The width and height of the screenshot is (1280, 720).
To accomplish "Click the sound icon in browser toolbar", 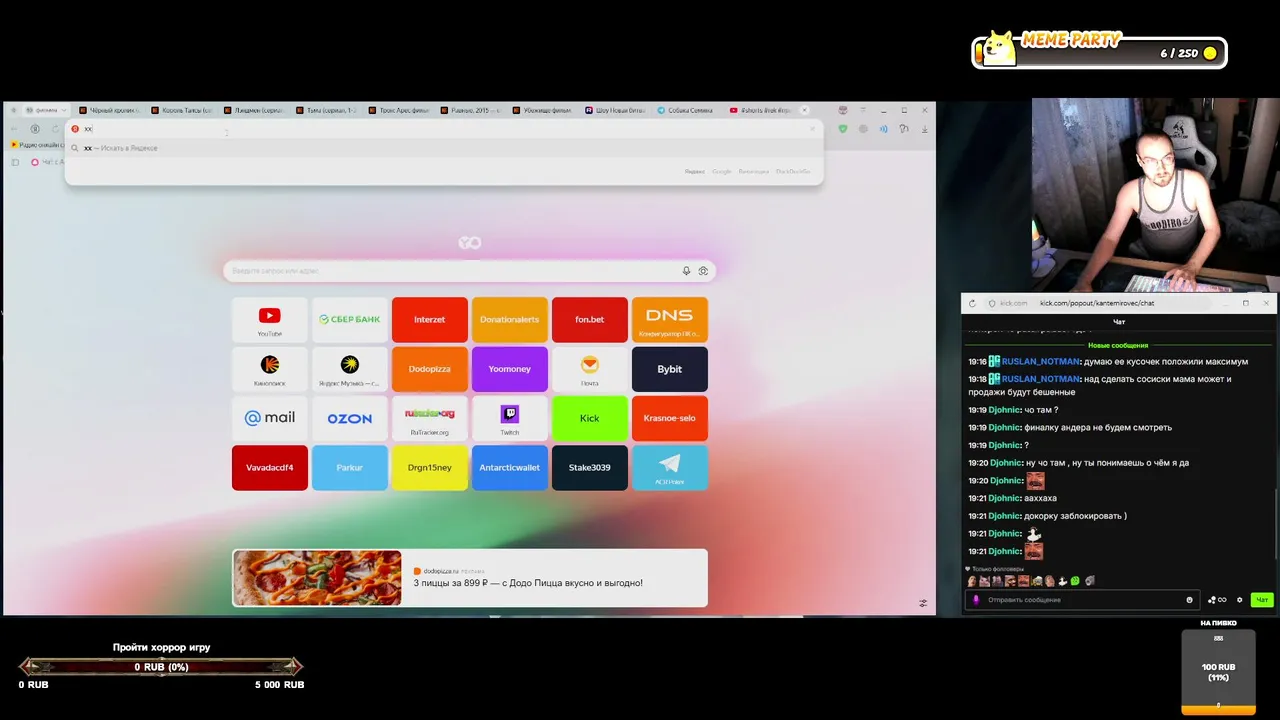I will click(883, 129).
